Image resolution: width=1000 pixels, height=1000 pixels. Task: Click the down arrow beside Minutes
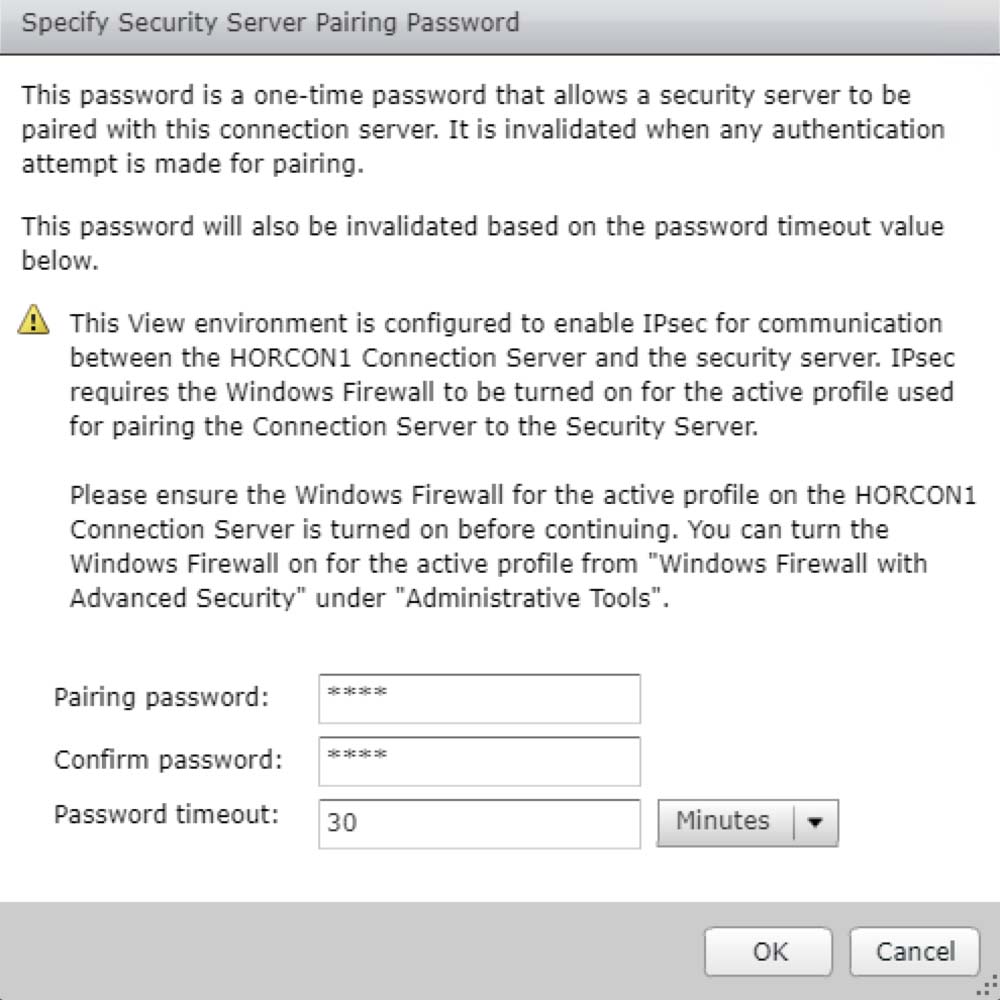816,822
